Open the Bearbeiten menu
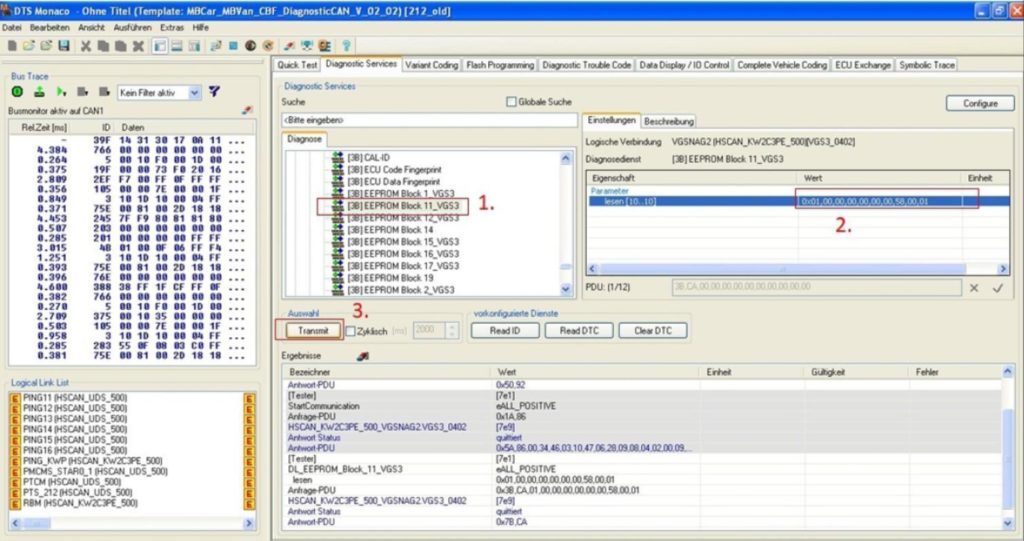1024x541 pixels. 50,27
